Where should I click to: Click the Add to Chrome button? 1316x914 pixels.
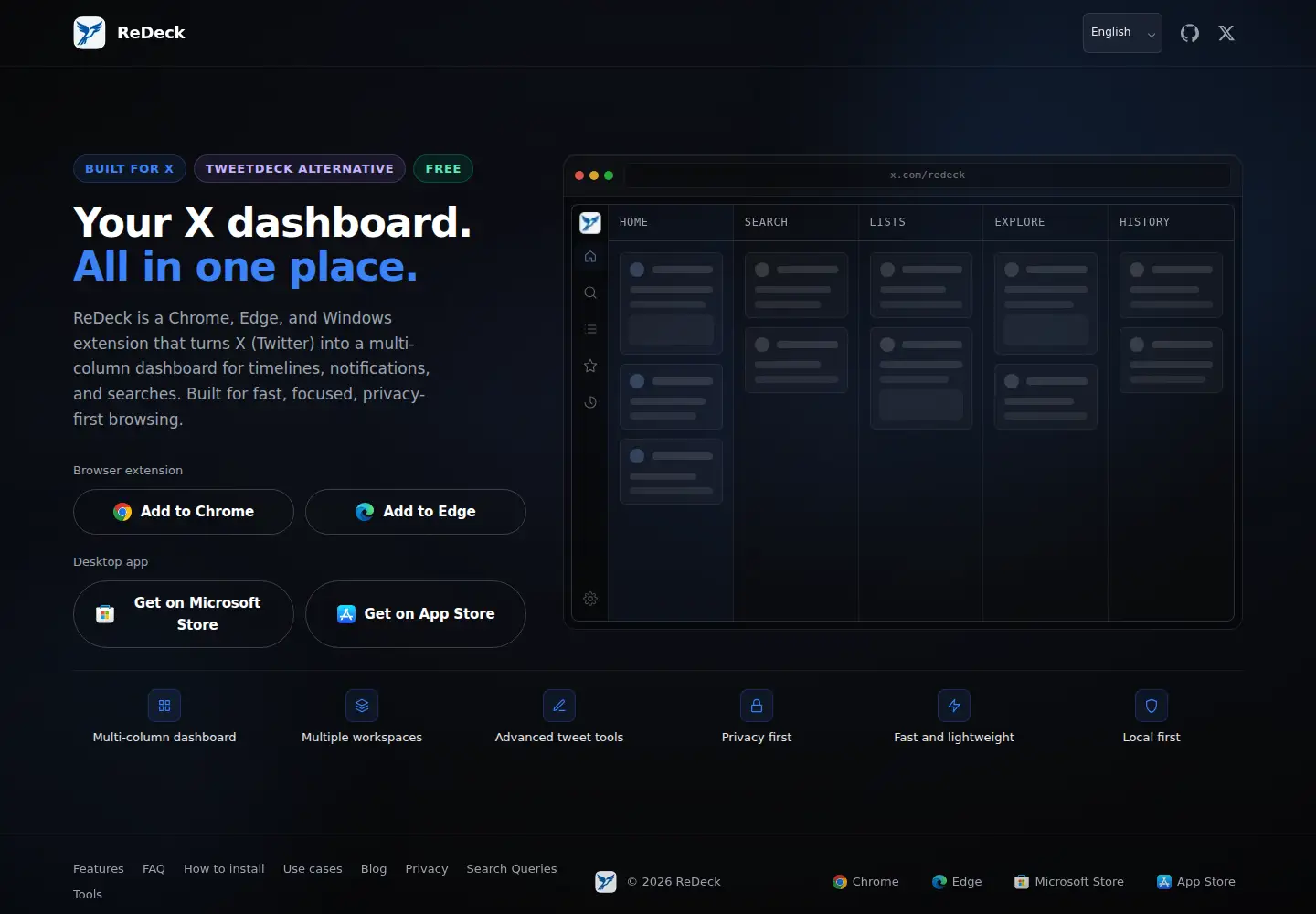184,512
